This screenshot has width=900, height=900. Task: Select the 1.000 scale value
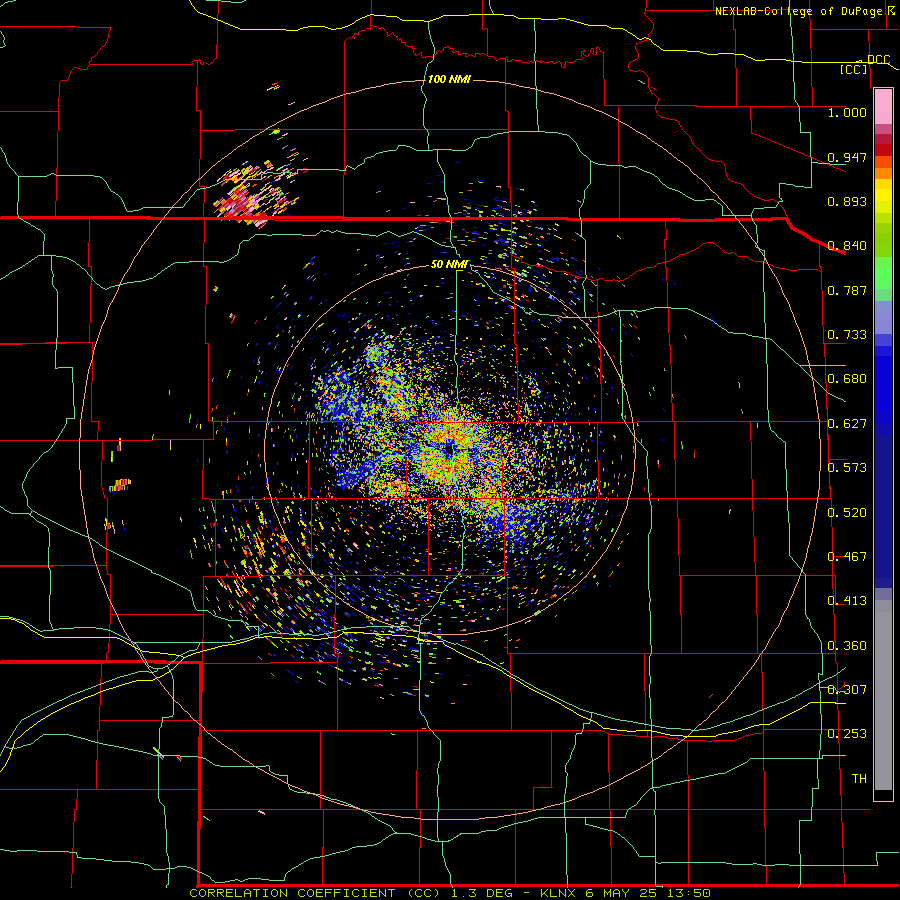(847, 112)
